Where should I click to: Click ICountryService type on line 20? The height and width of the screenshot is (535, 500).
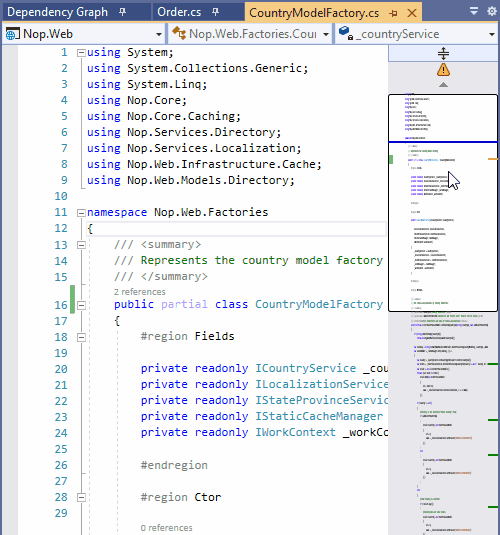[306, 368]
